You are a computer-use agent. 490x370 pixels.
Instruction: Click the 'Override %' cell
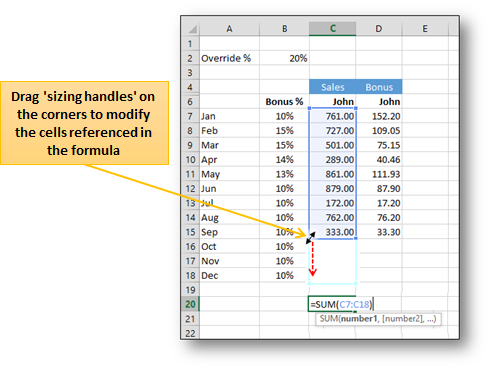229,58
